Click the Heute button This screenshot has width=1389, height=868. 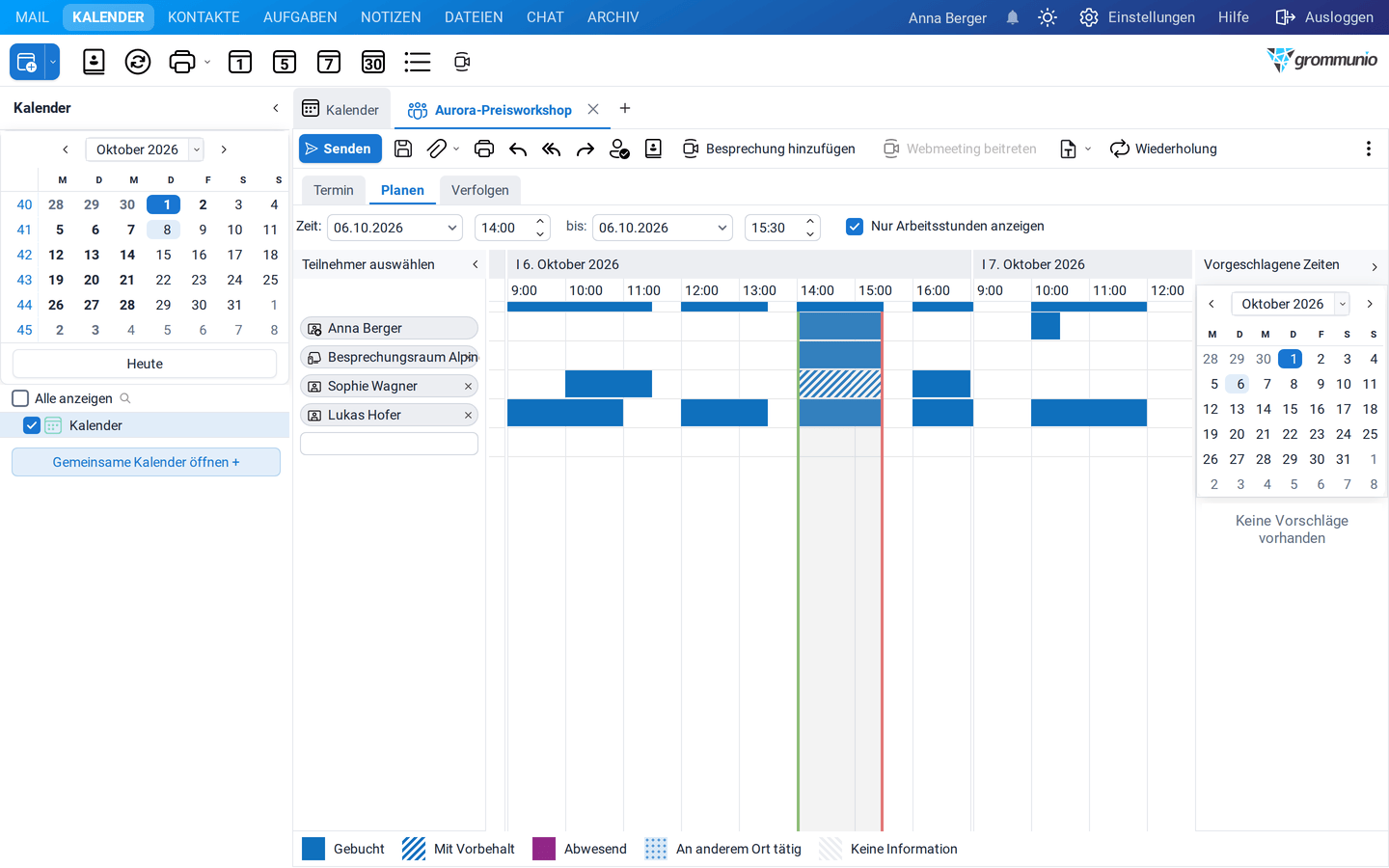point(145,364)
